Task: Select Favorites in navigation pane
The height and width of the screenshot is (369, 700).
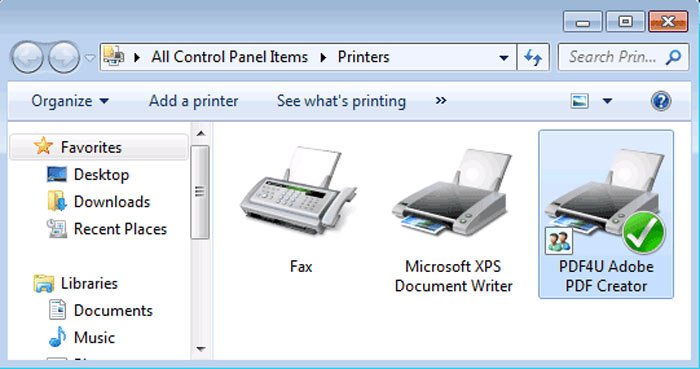Action: point(99,146)
